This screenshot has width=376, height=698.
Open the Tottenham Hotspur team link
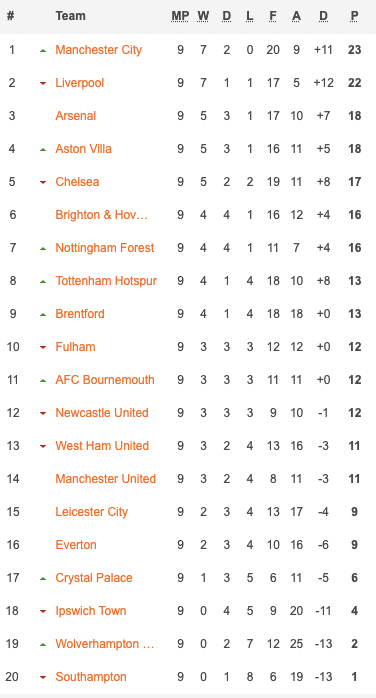tap(106, 281)
